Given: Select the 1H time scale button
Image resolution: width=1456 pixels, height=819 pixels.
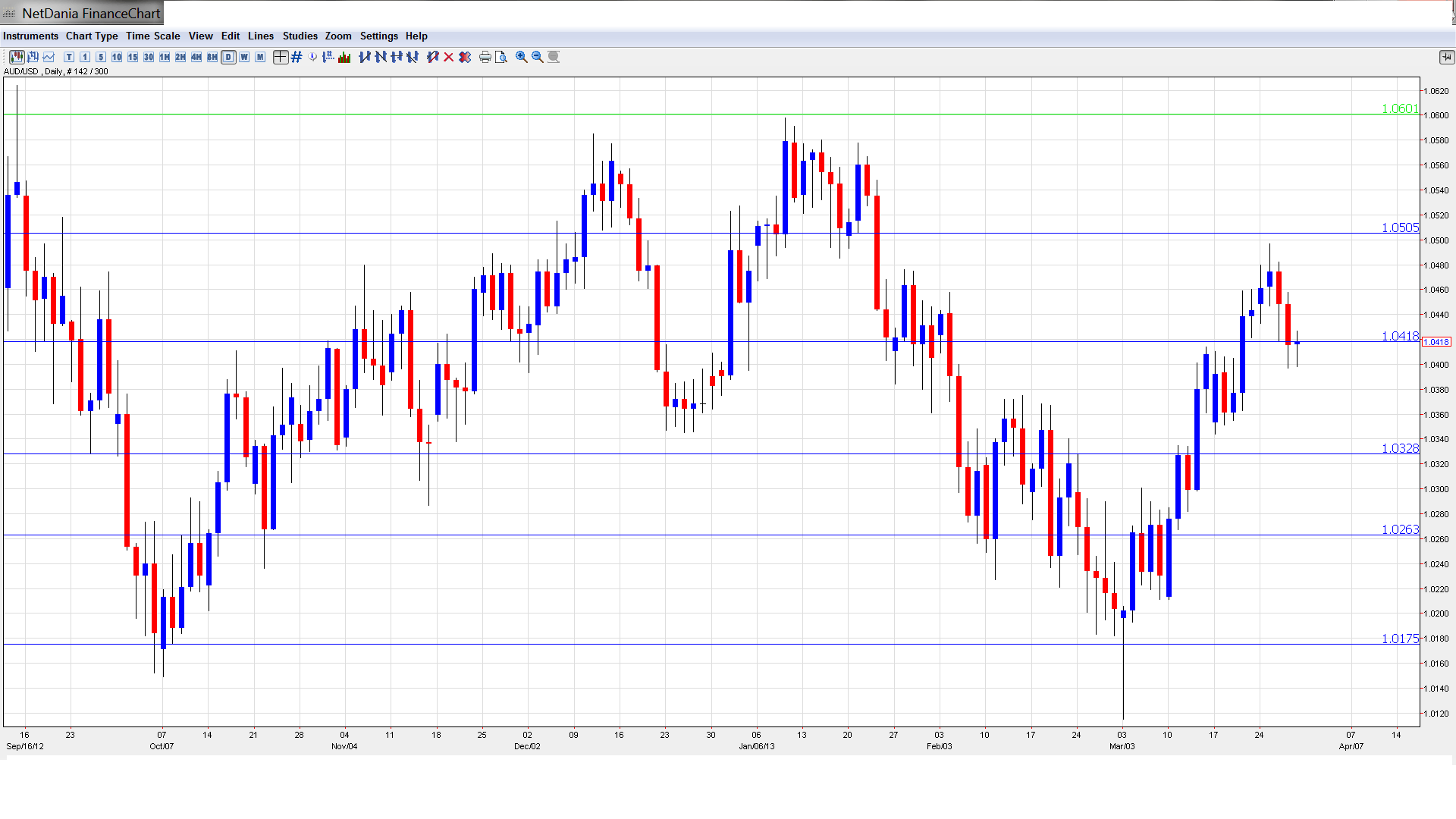Looking at the screenshot, I should (165, 57).
